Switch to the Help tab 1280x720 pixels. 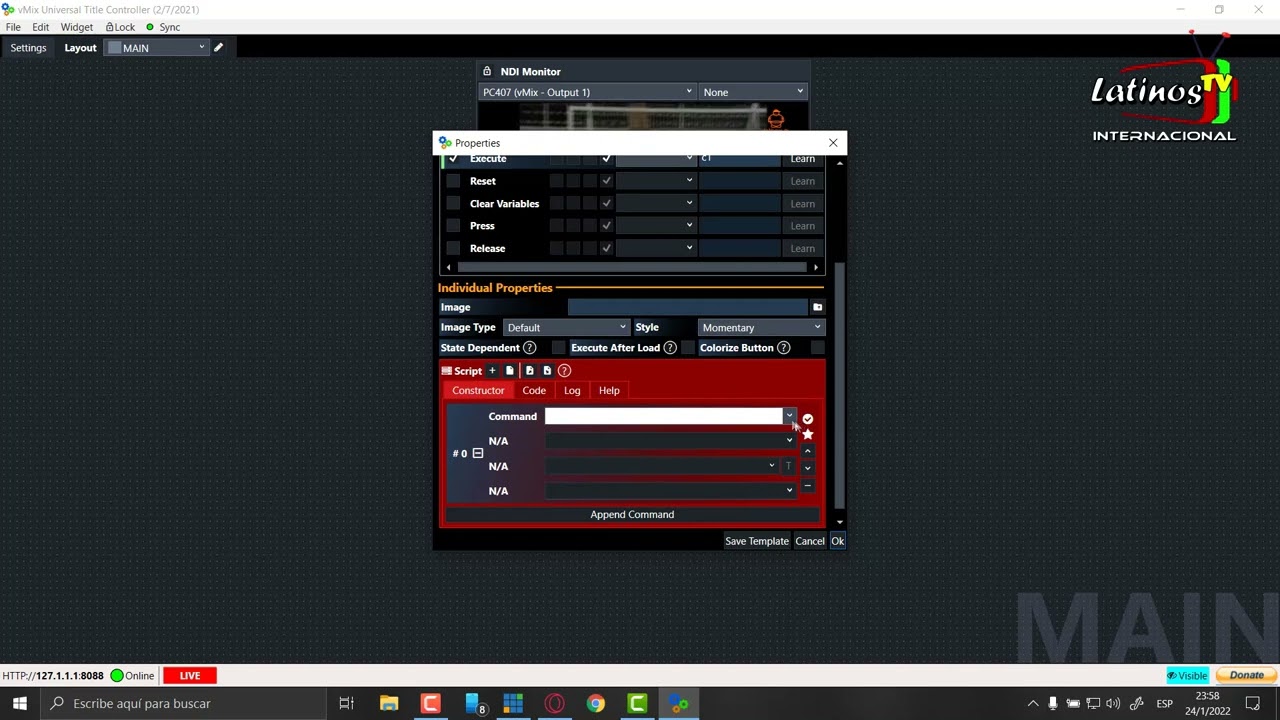pyautogui.click(x=609, y=391)
